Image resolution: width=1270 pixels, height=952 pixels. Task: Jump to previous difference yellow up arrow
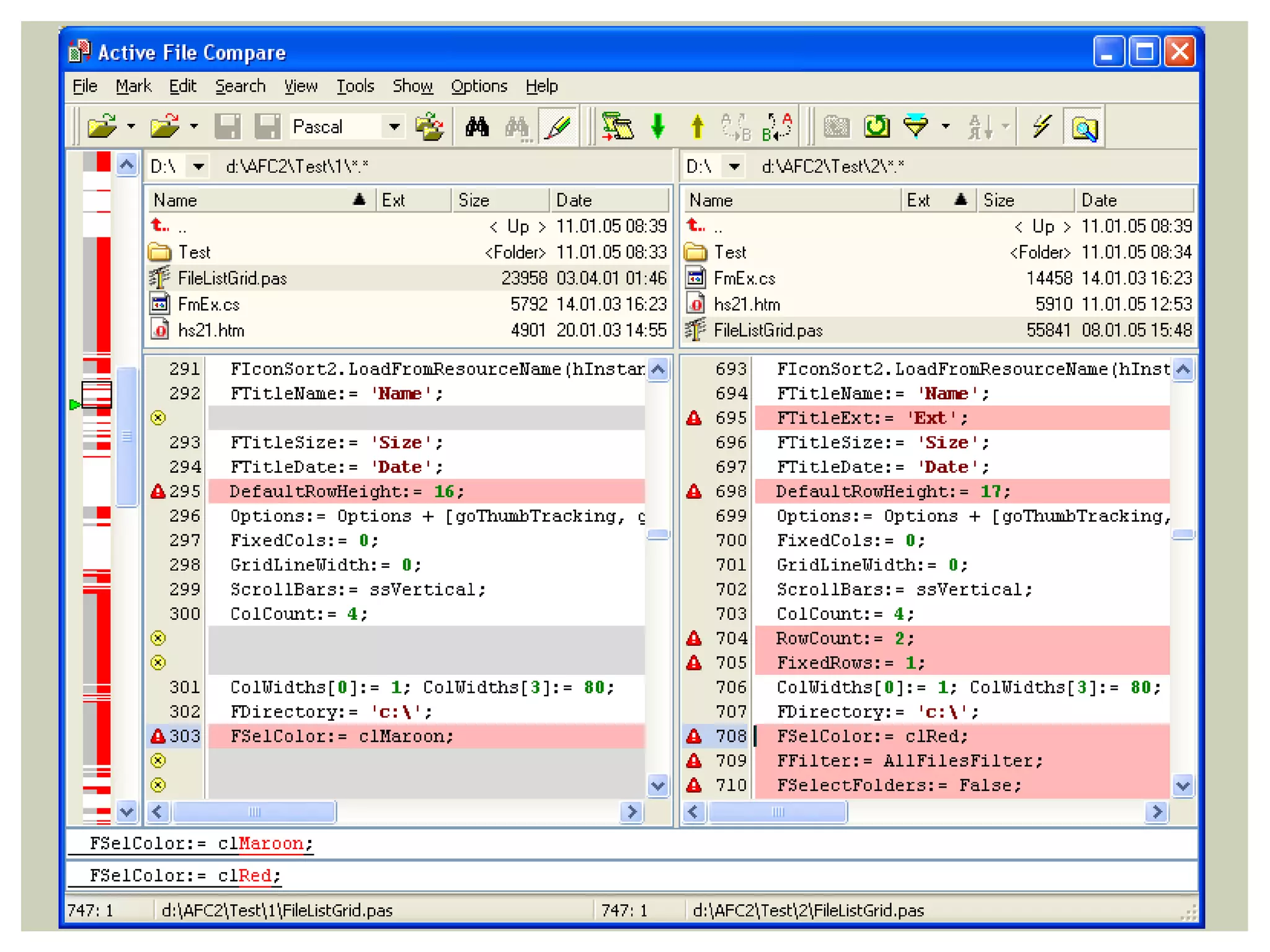point(697,127)
